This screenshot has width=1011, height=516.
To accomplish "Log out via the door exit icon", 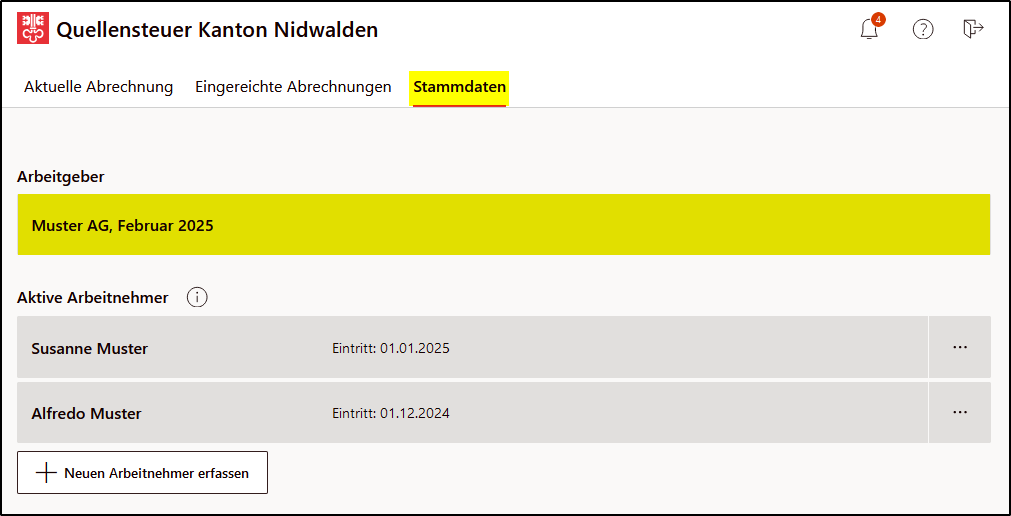I will [x=973, y=29].
